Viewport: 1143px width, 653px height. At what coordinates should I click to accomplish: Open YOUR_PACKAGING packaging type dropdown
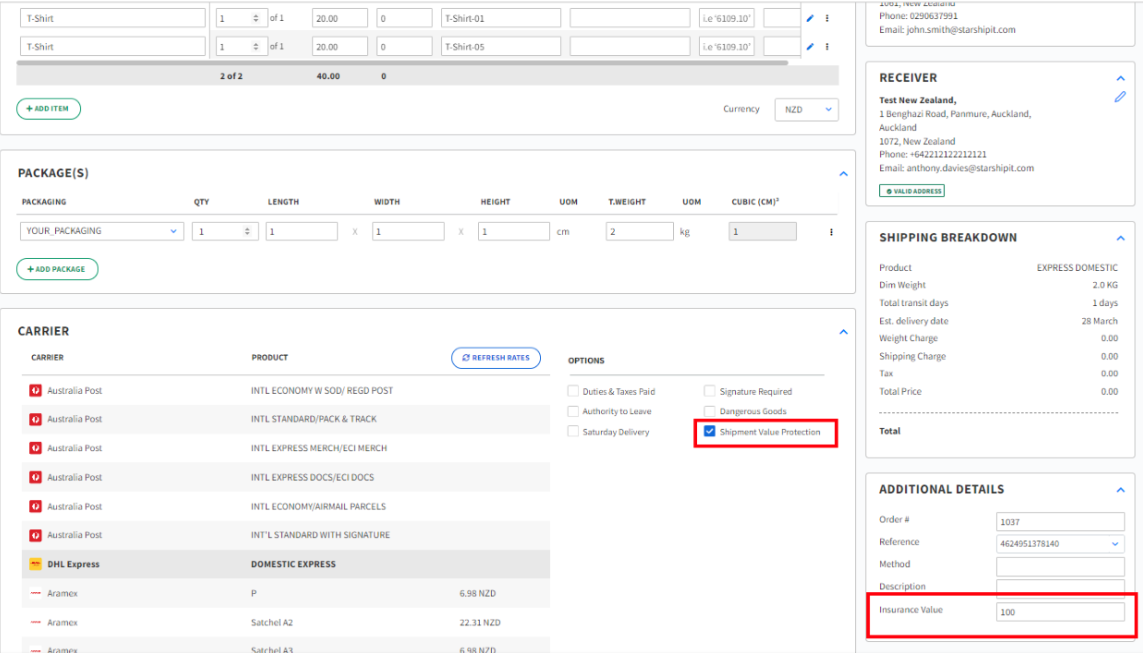(x=101, y=231)
